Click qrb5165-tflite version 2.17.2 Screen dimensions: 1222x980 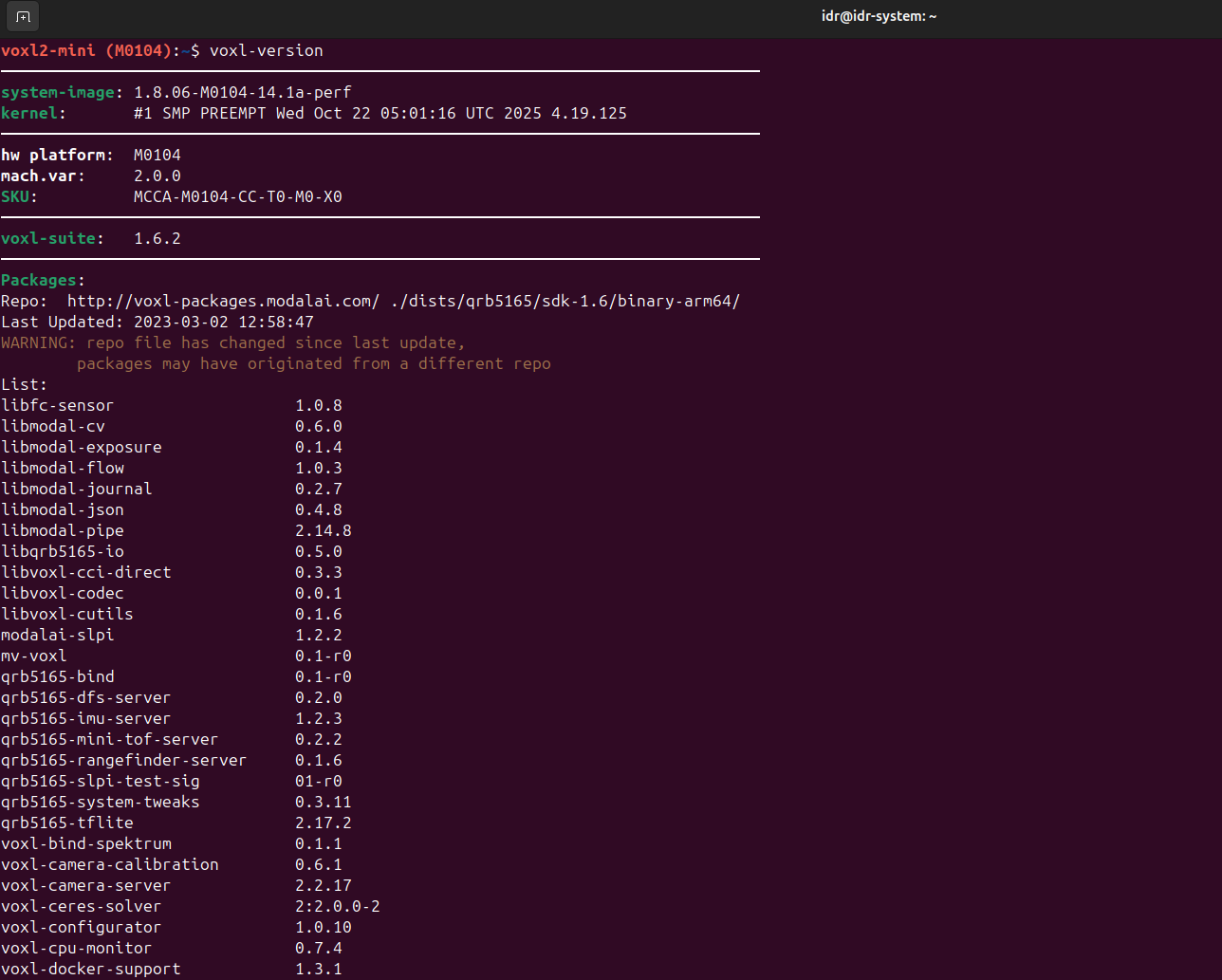coord(323,823)
